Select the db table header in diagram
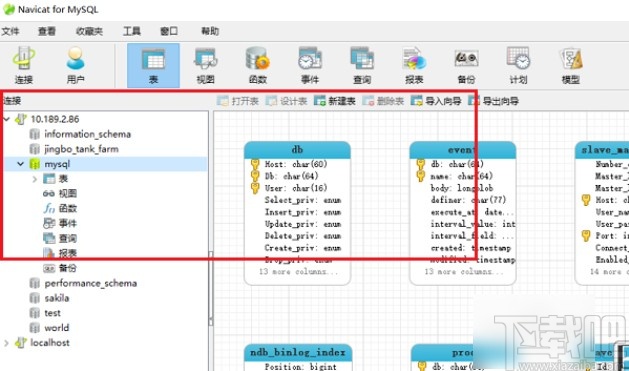This screenshot has width=629, height=371. click(297, 150)
